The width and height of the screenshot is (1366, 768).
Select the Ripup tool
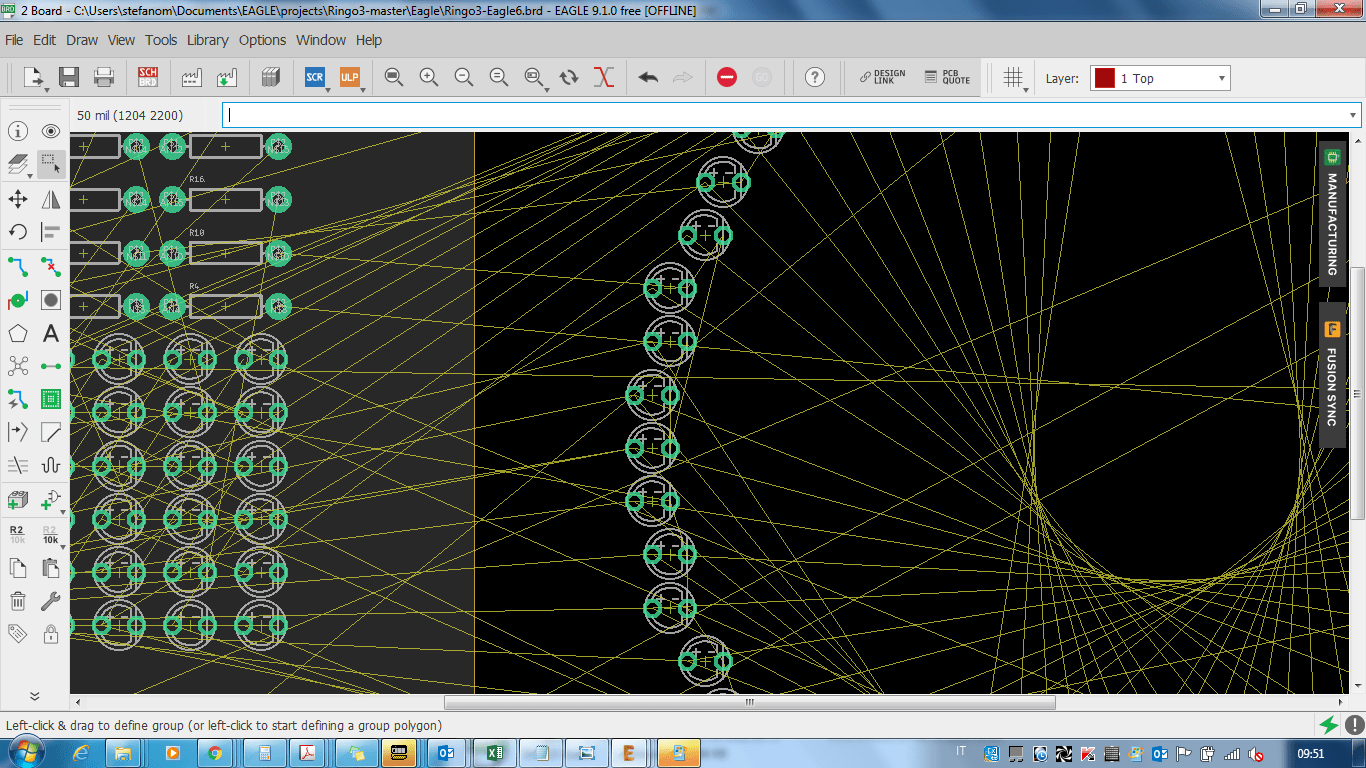click(51, 267)
